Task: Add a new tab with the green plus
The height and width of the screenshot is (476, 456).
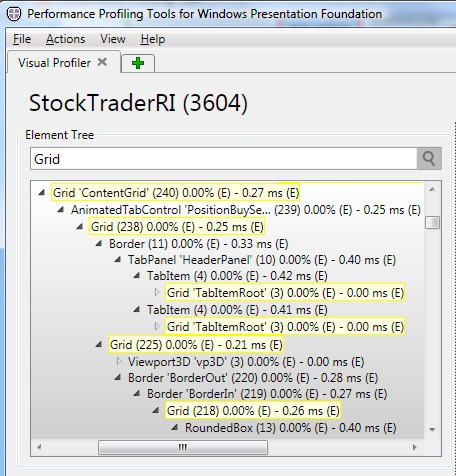Action: tap(138, 63)
